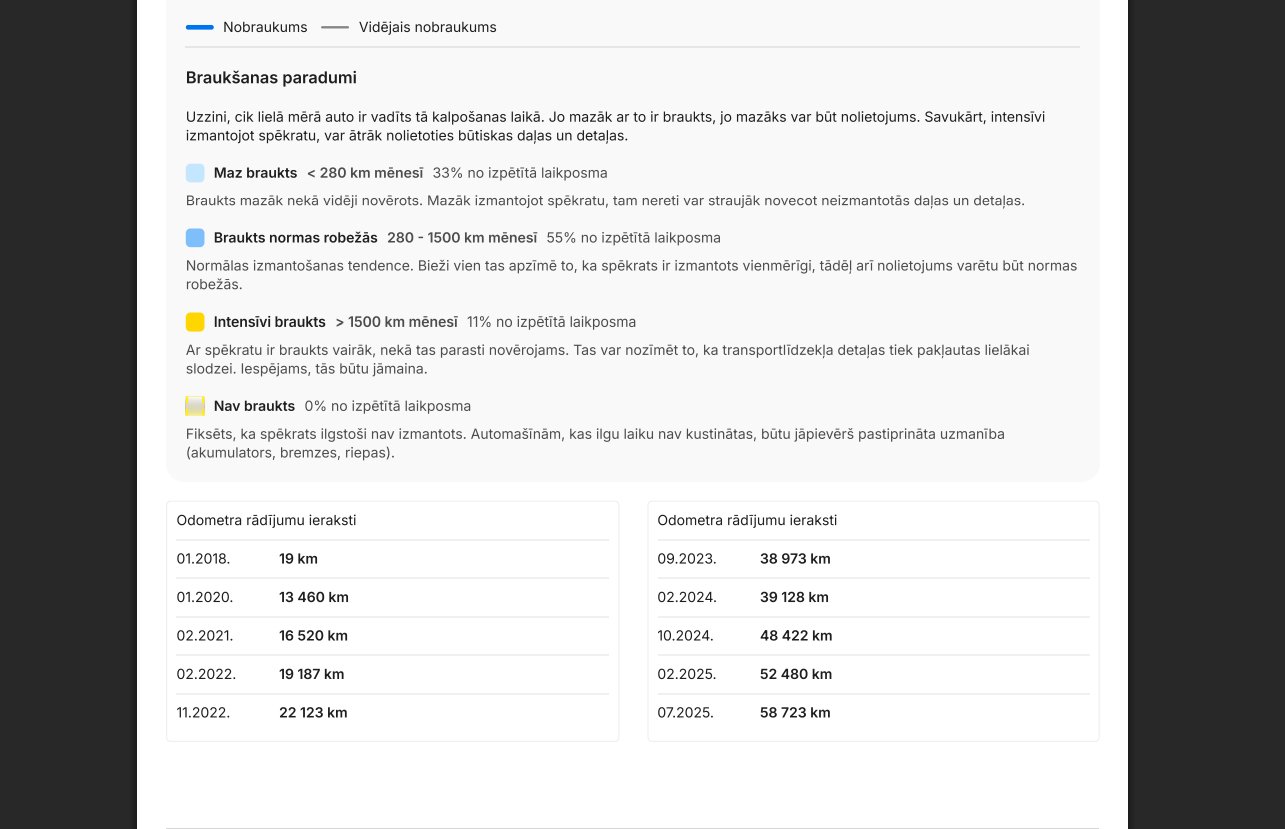
Task: Click the 58 723 km latest reading
Action: tap(795, 713)
